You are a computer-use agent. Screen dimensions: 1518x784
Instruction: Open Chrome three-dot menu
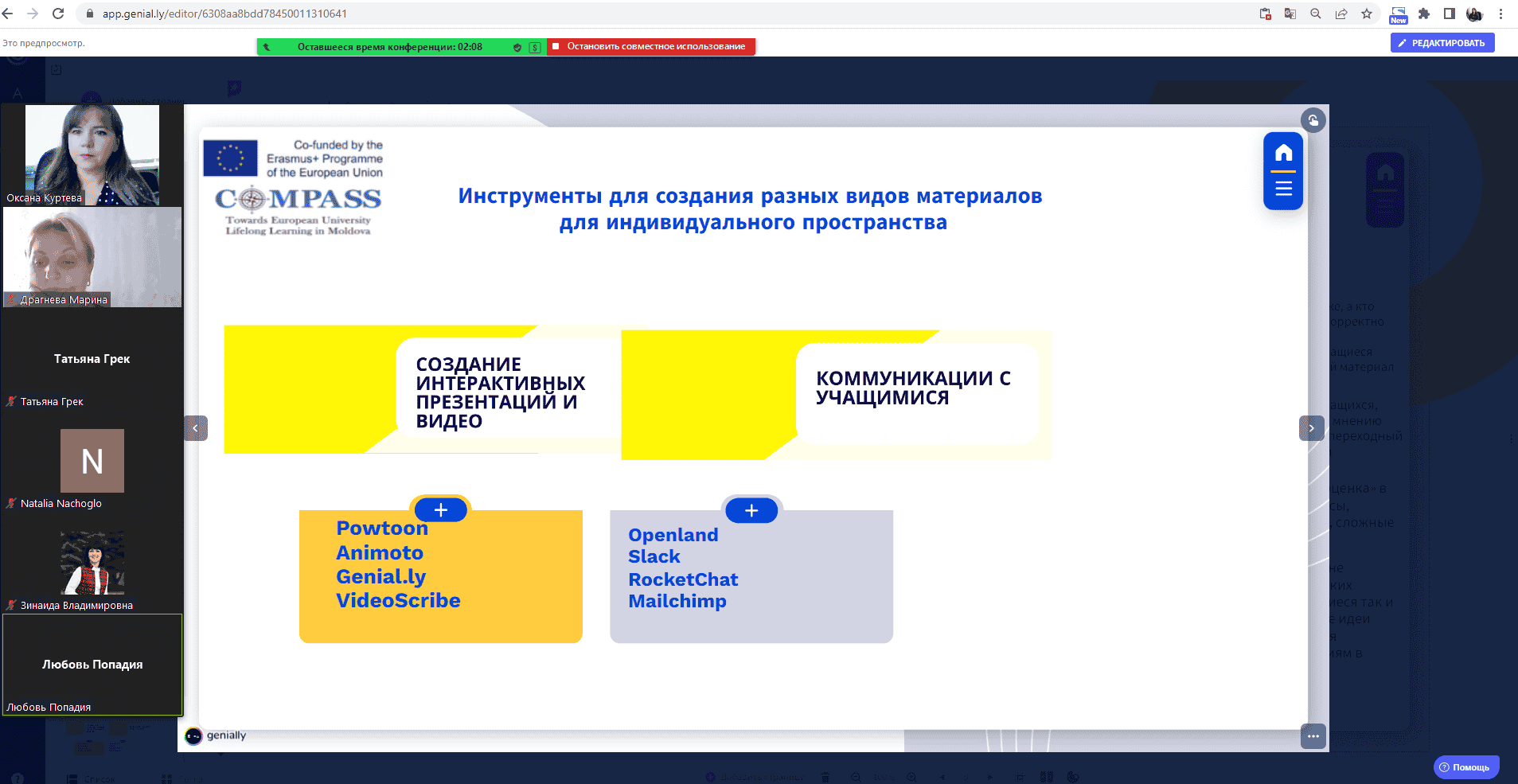pyautogui.click(x=1500, y=14)
